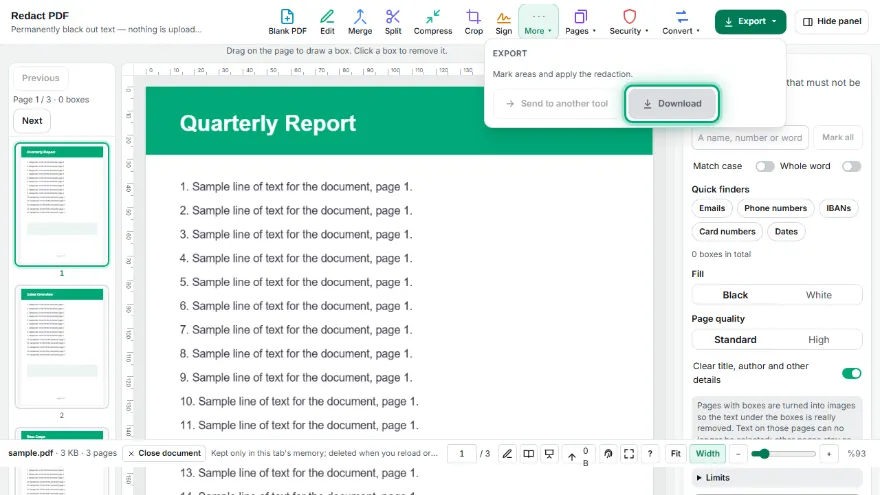Select Card numbers quick finder
This screenshot has width=880, height=495.
coord(727,231)
